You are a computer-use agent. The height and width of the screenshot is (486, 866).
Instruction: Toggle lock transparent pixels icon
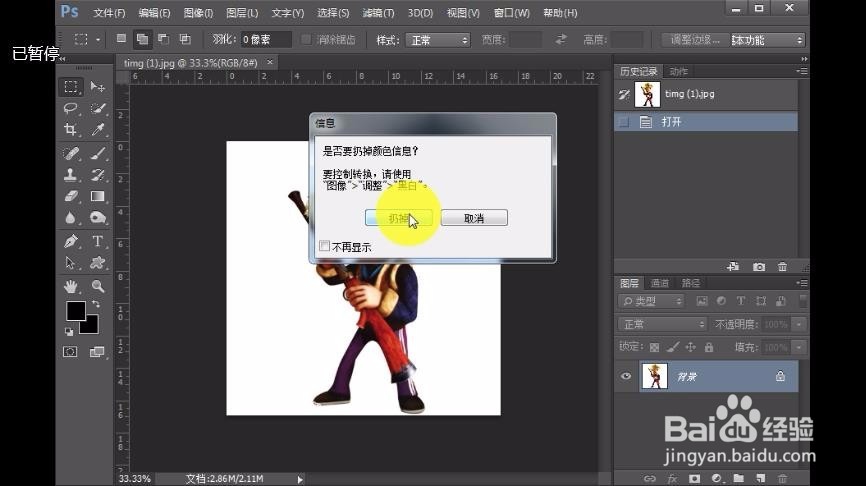[x=654, y=347]
